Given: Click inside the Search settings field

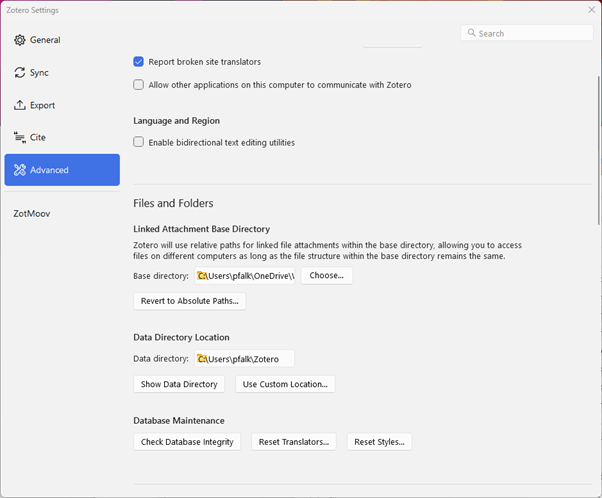Looking at the screenshot, I should [x=530, y=33].
